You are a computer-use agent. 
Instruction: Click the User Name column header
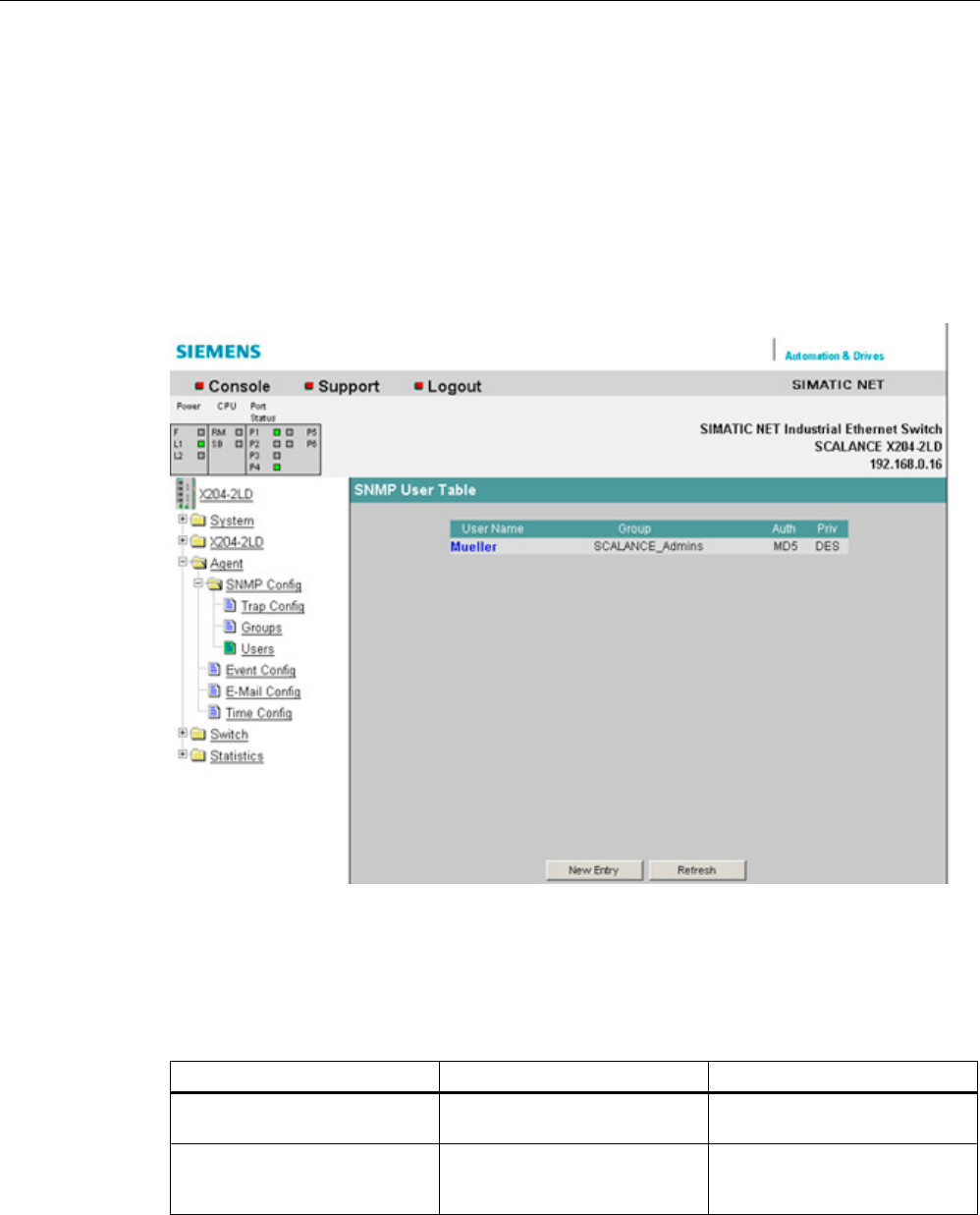point(493,528)
